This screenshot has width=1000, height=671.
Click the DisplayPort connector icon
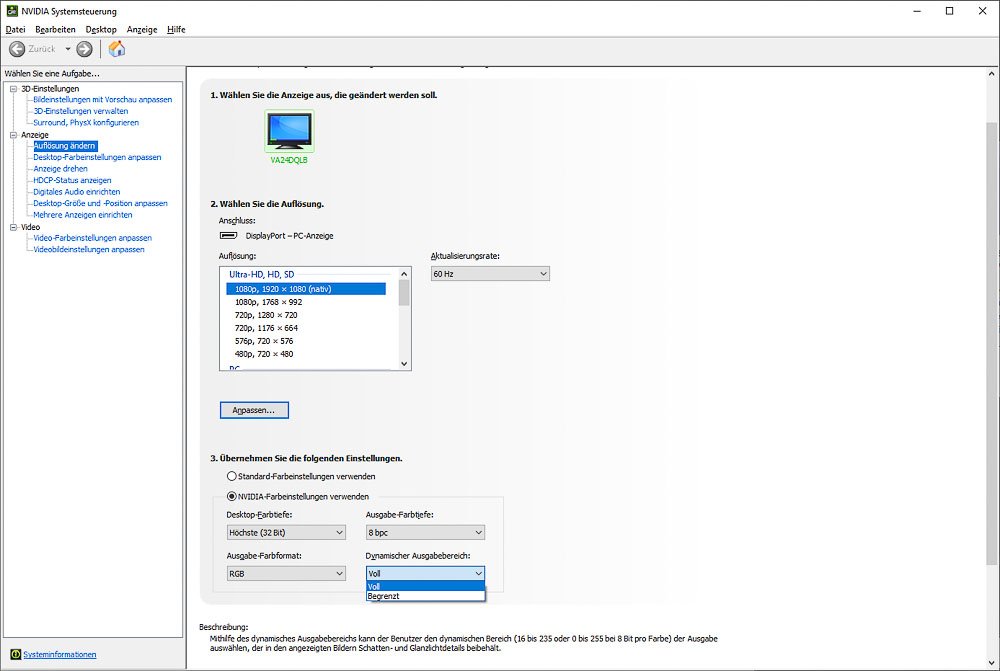click(x=228, y=235)
